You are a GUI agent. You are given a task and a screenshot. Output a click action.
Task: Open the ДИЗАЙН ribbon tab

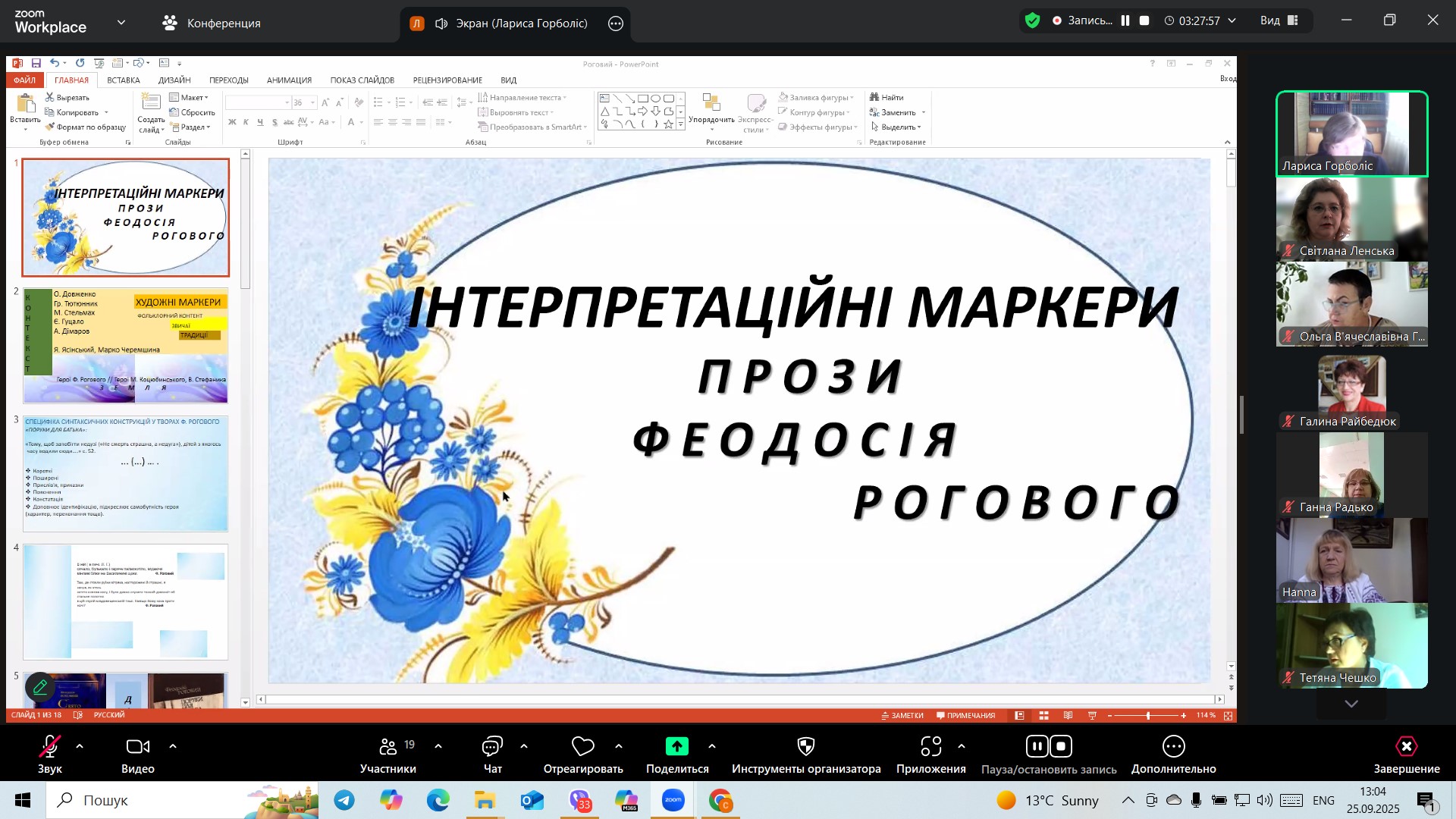174,80
